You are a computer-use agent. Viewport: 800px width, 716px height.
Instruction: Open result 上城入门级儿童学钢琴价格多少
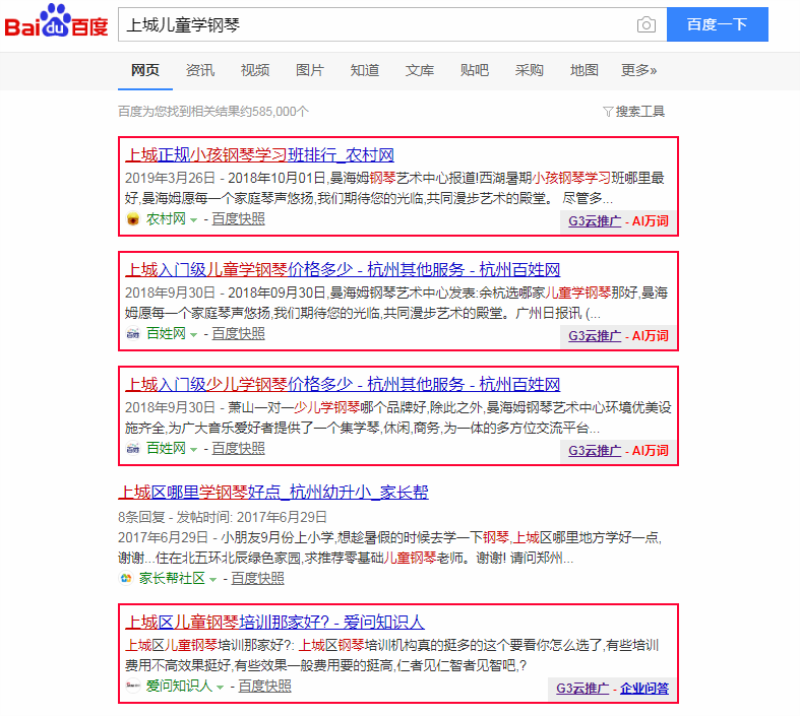tap(343, 269)
